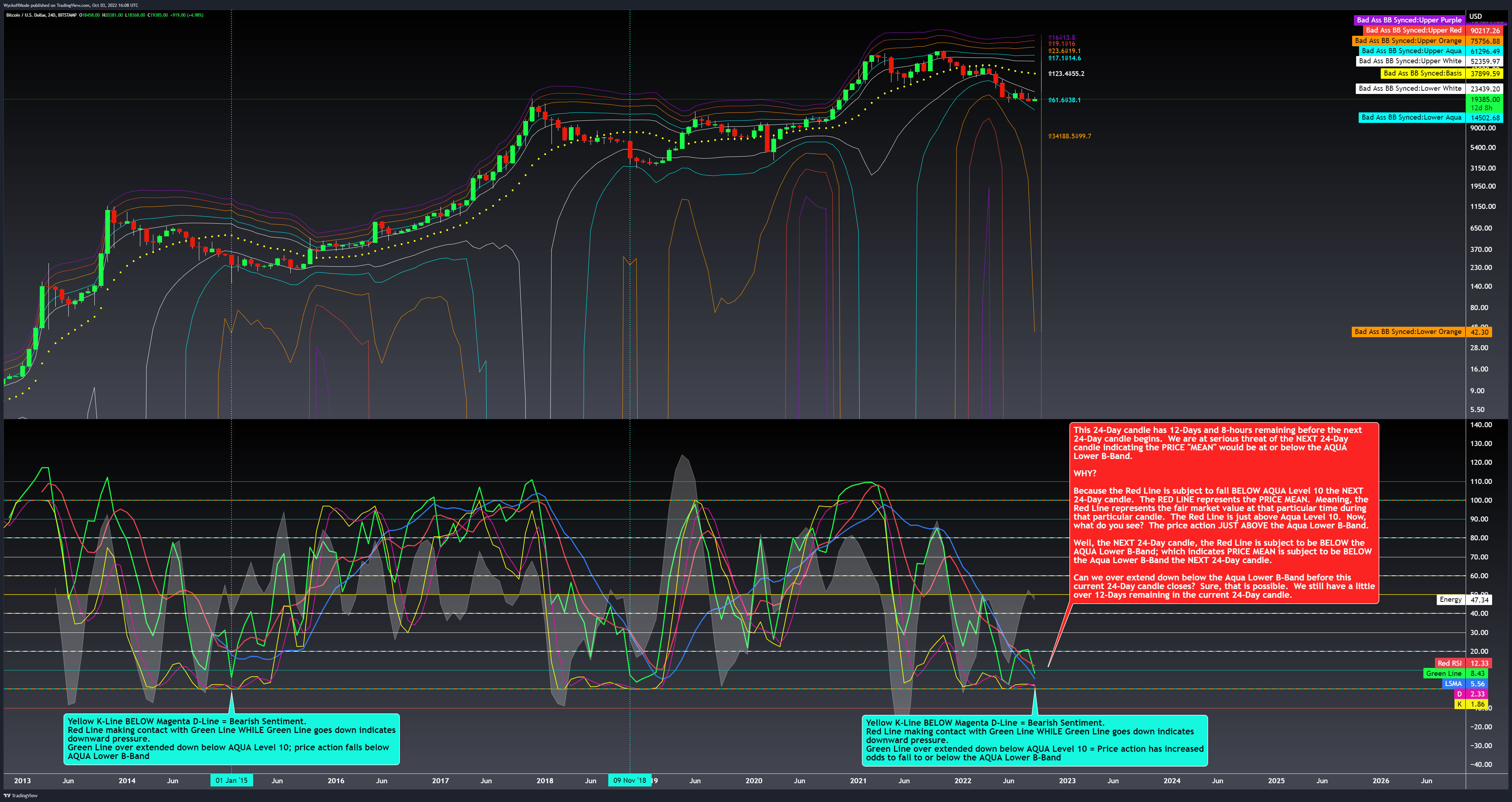Click the Energy indicator label
Image resolution: width=1512 pixels, height=802 pixels.
click(1451, 600)
